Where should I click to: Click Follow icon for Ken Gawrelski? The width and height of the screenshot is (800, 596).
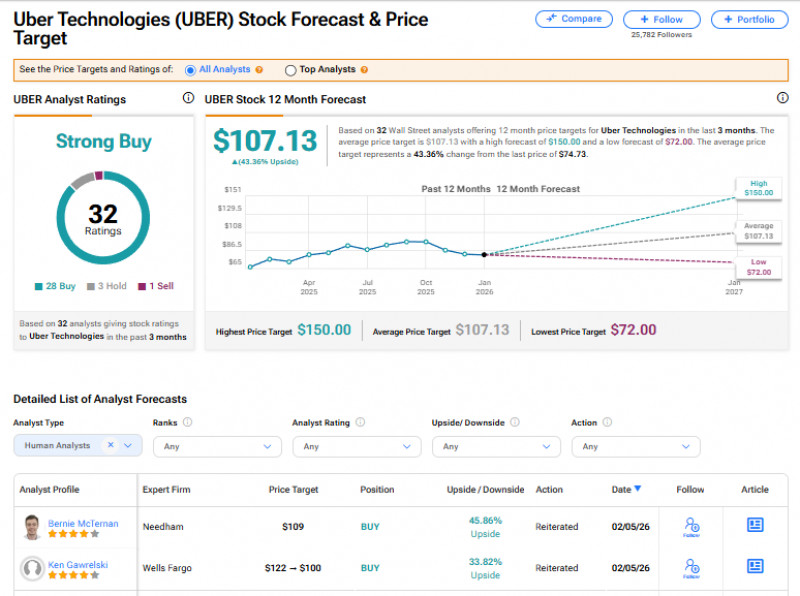[690, 569]
